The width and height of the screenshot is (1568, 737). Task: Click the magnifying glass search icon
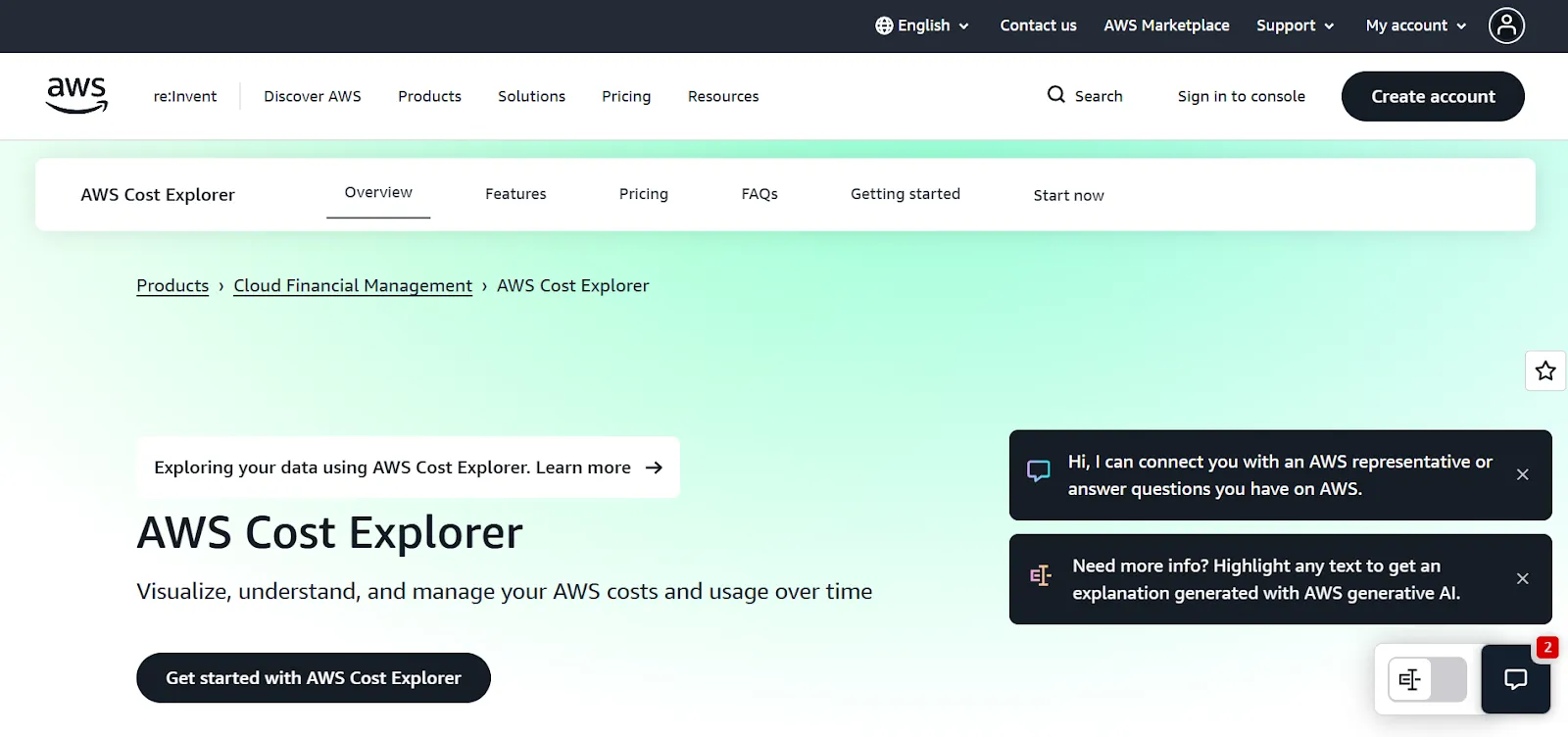coord(1055,95)
